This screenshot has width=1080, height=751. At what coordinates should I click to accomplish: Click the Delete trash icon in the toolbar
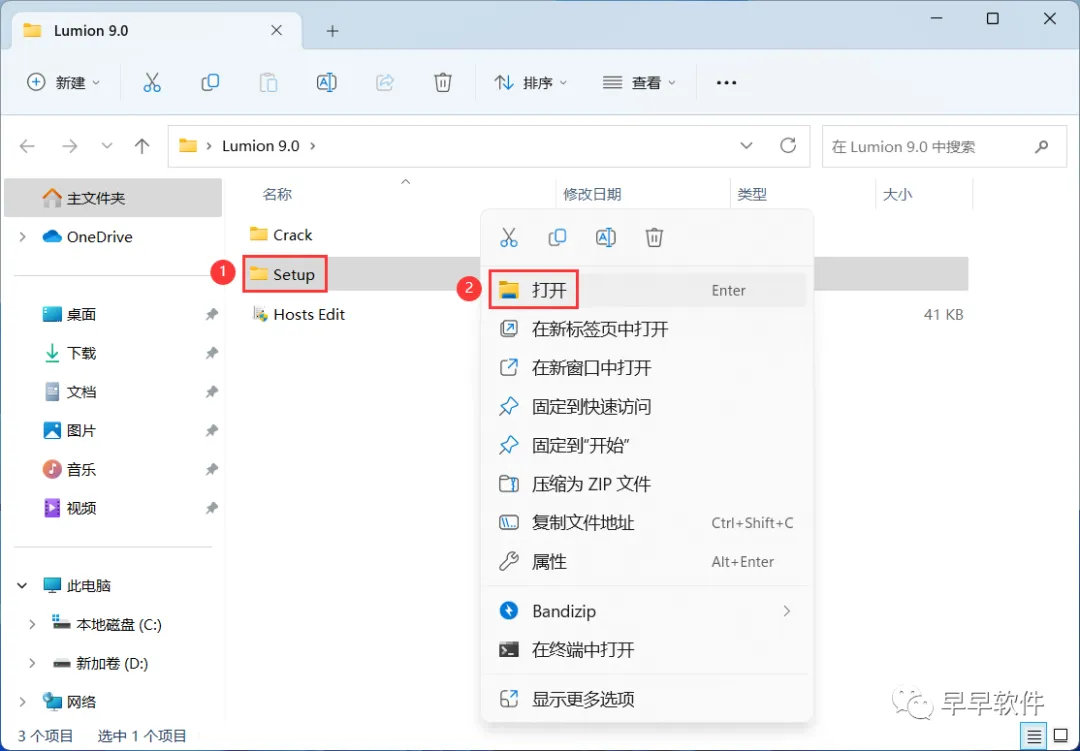(x=443, y=83)
